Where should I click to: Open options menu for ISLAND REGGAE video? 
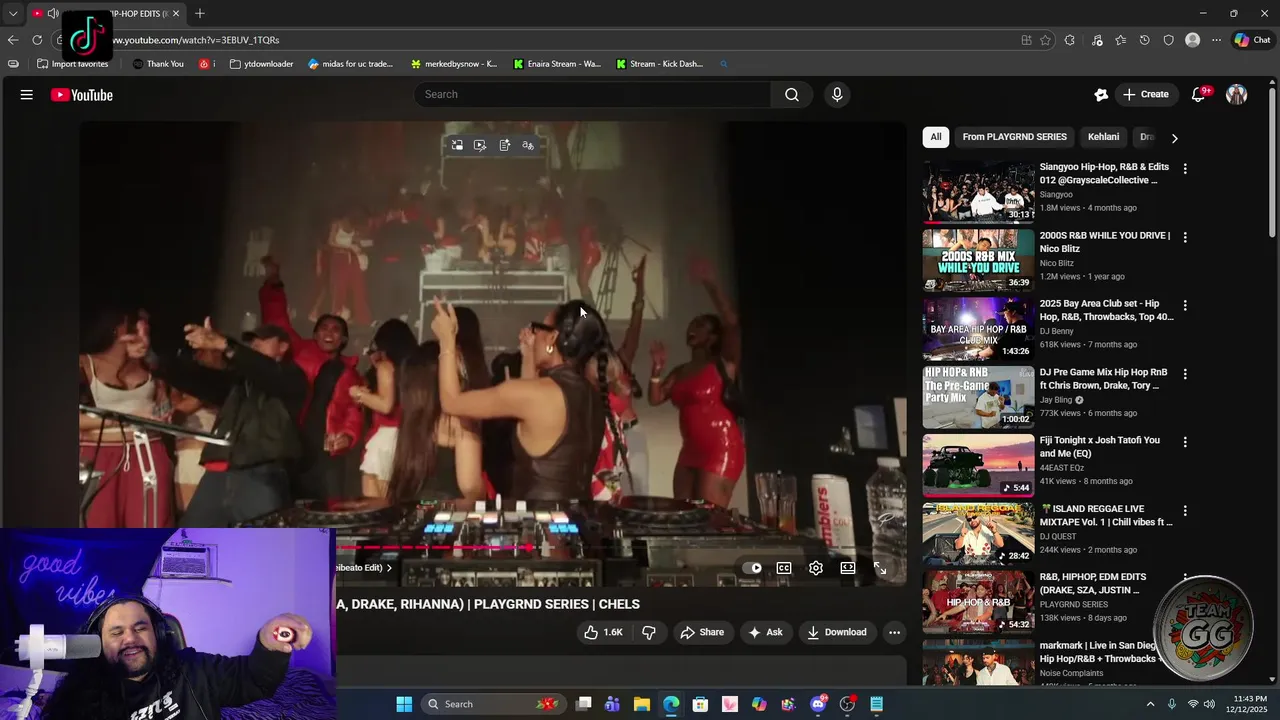tap(1185, 510)
